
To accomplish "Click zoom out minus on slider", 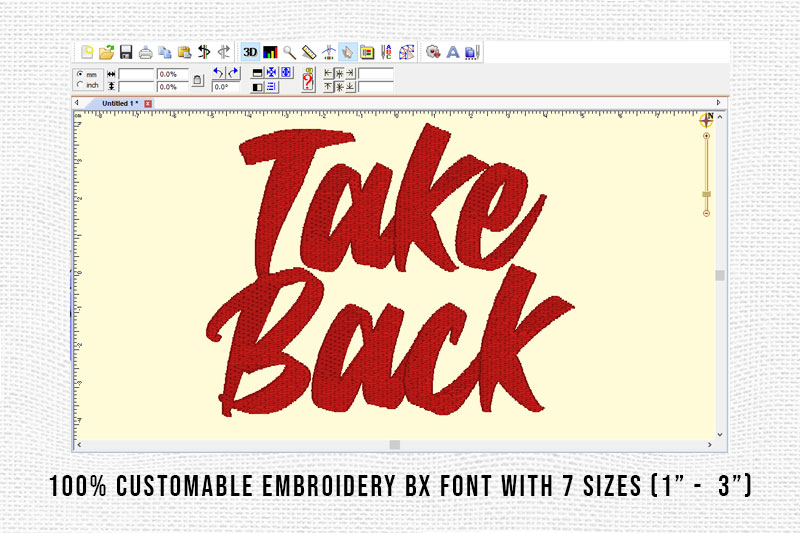I will tap(707, 213).
